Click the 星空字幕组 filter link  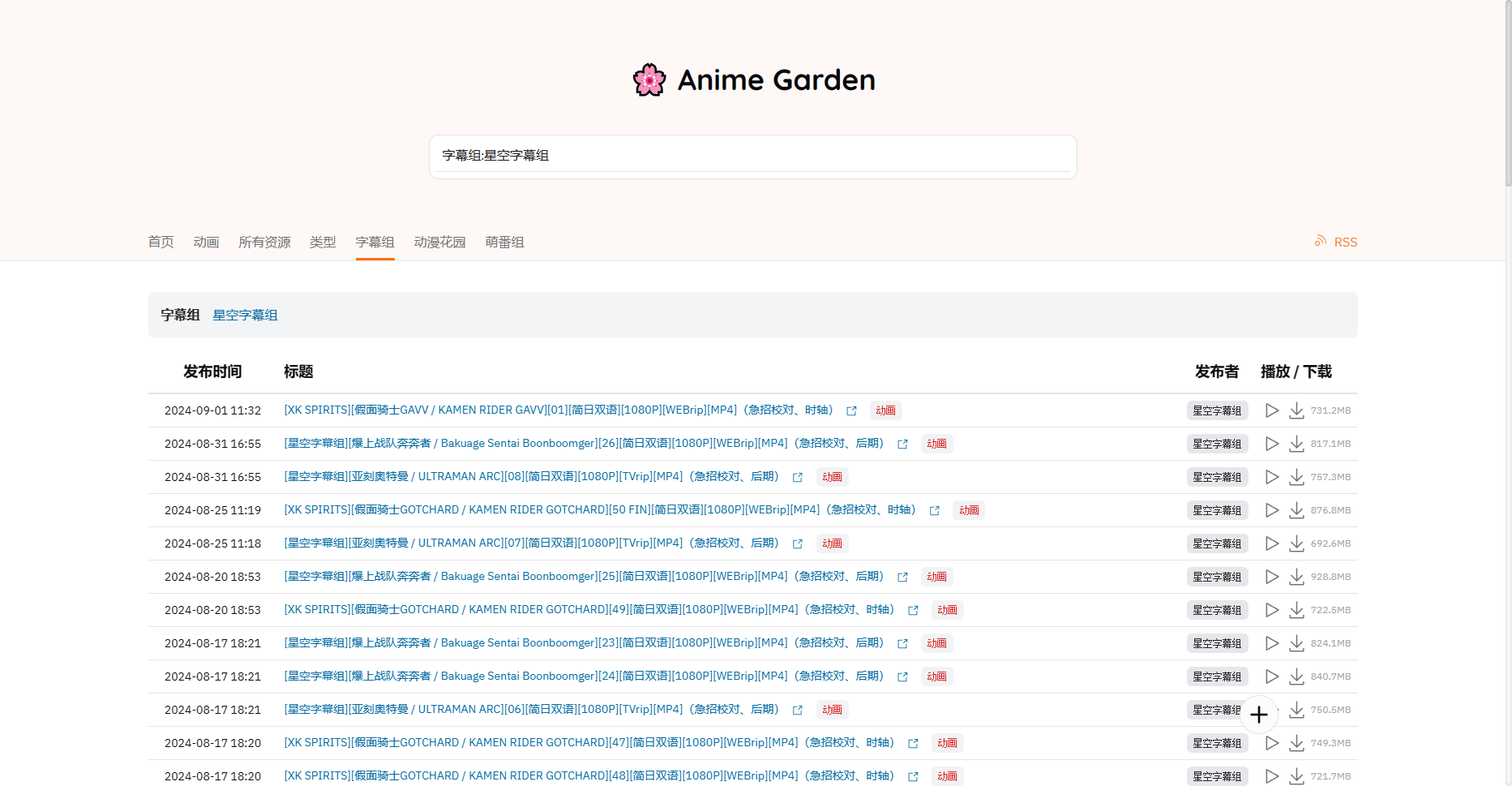click(x=245, y=315)
